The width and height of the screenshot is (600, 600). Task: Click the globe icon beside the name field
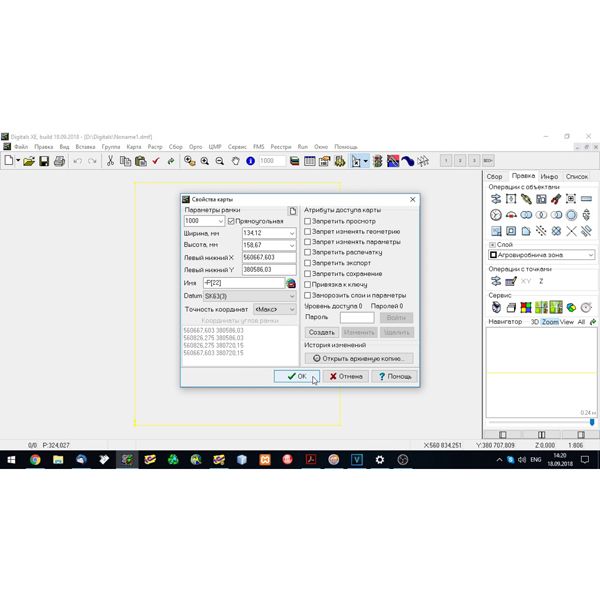[291, 283]
